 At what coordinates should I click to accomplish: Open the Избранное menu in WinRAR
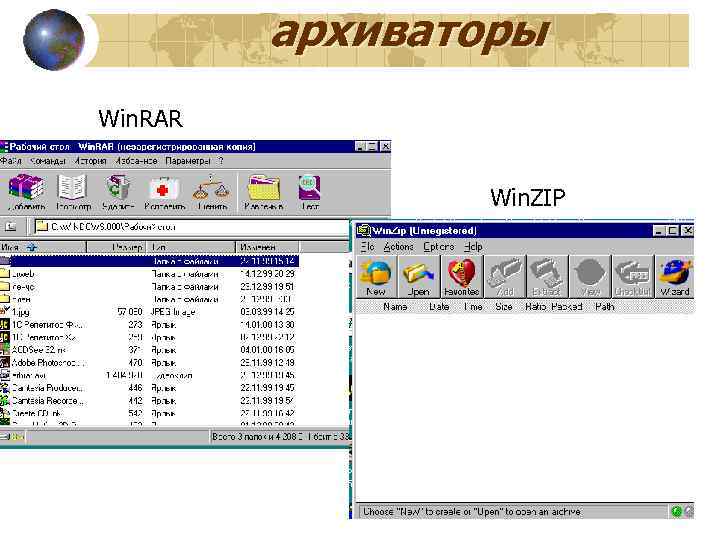136,161
